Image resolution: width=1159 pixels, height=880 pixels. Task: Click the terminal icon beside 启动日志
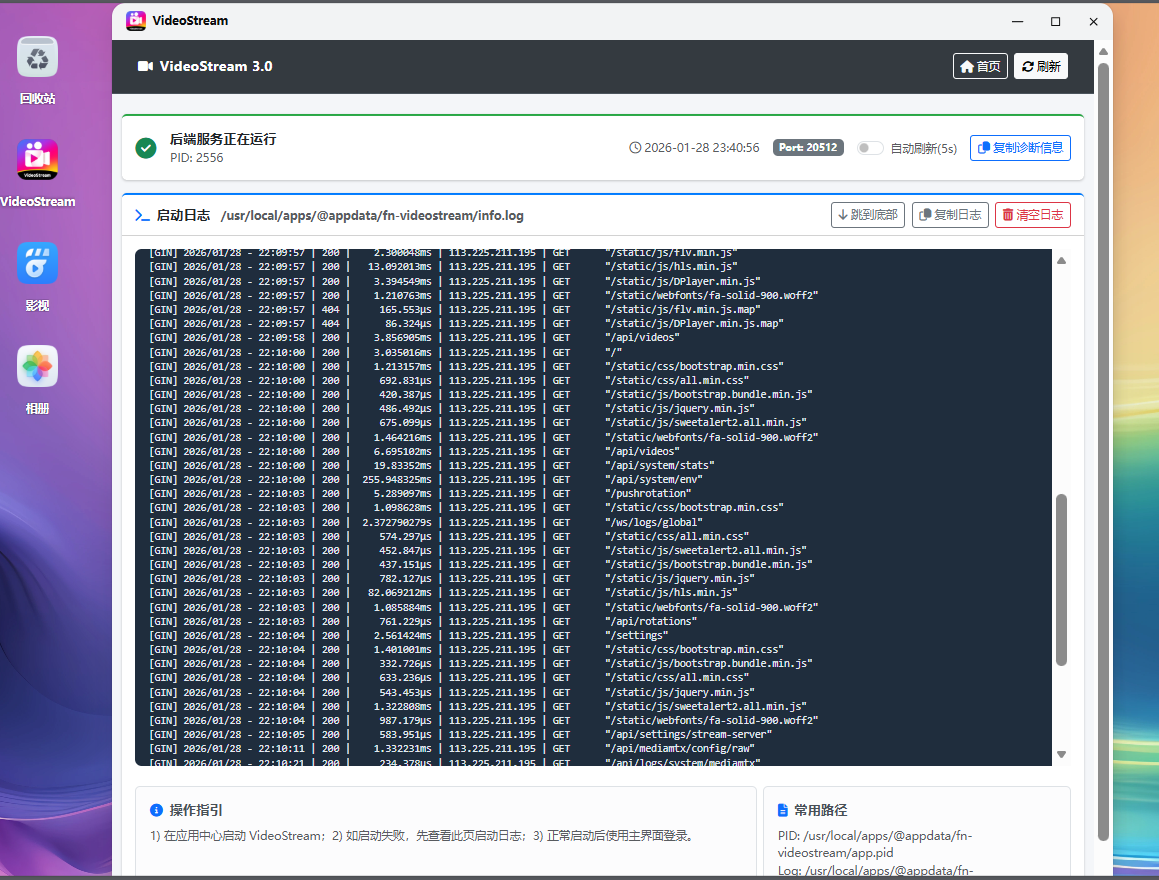coord(142,215)
